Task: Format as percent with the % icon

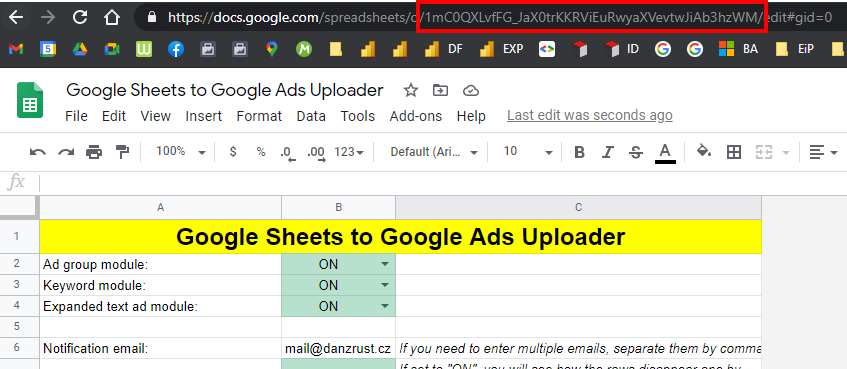Action: tap(261, 152)
